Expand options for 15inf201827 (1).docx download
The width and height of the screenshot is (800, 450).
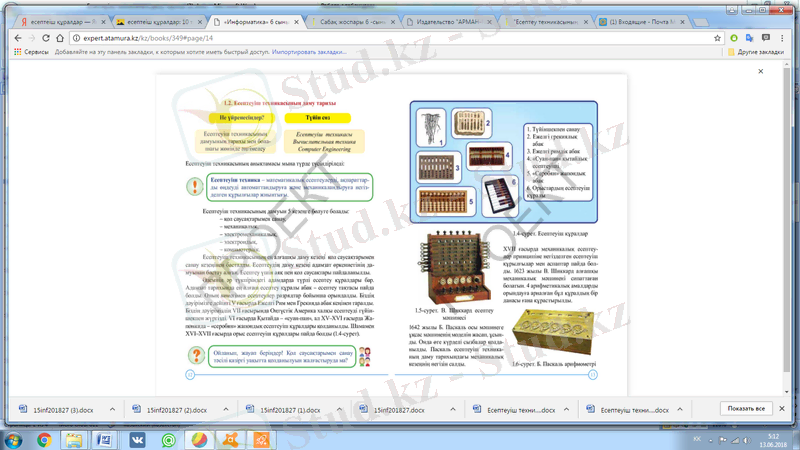click(x=338, y=409)
